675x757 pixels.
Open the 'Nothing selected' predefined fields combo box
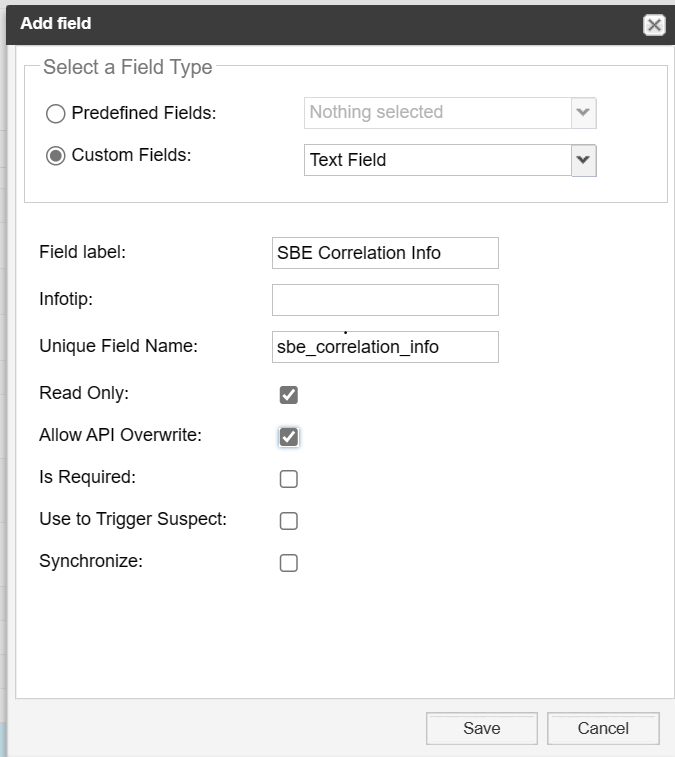click(x=437, y=113)
